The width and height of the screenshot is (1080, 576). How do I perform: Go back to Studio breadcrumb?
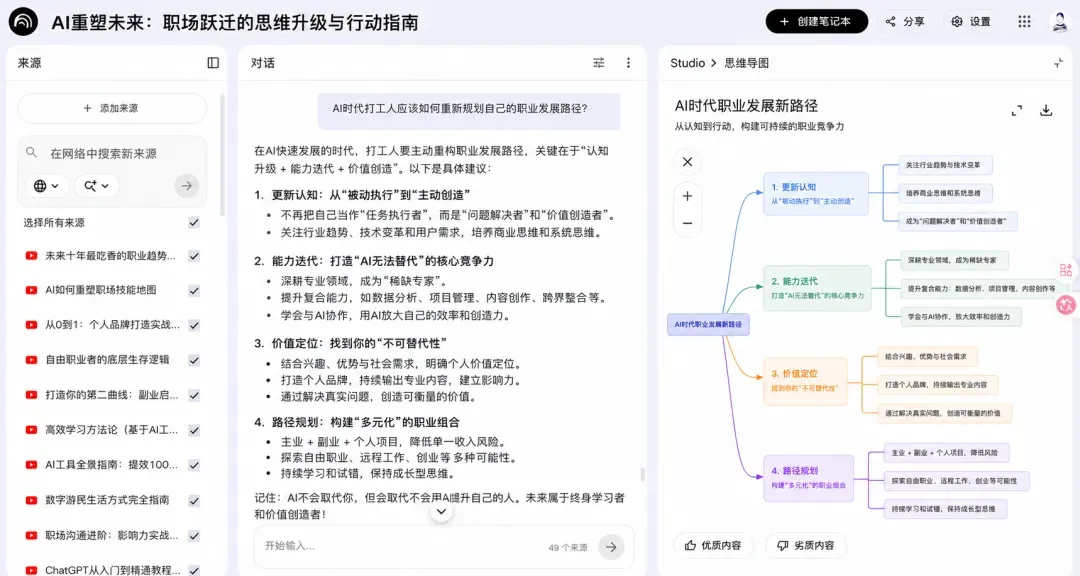click(x=687, y=63)
